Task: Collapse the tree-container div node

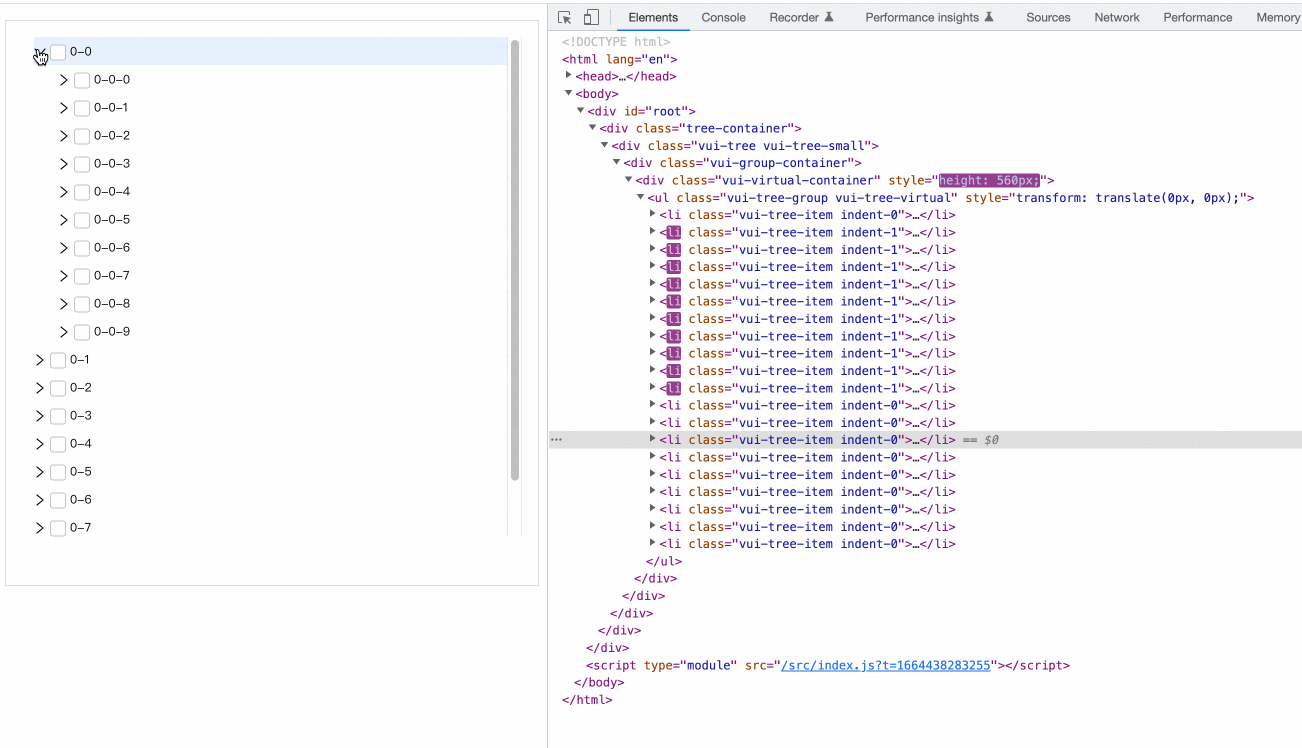Action: coord(593,128)
